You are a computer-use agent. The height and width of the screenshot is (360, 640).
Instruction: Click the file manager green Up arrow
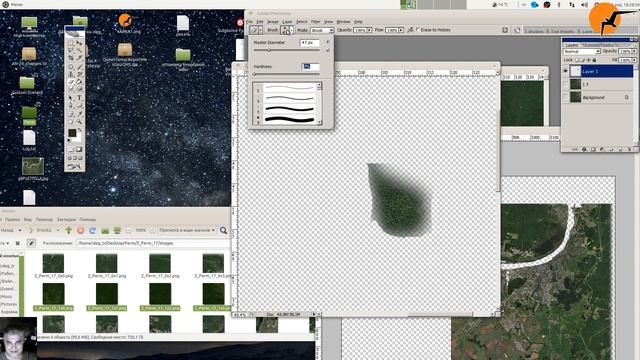click(69, 231)
